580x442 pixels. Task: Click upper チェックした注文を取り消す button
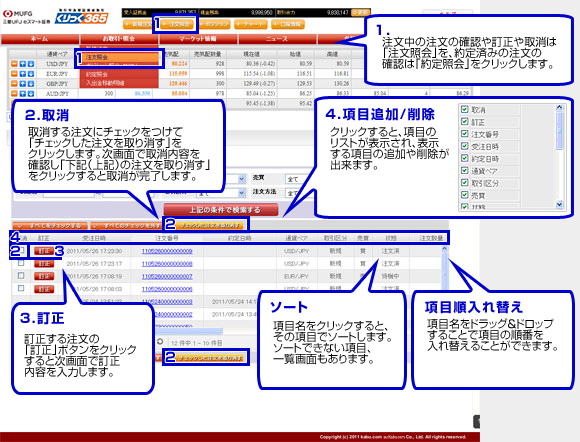click(210, 225)
